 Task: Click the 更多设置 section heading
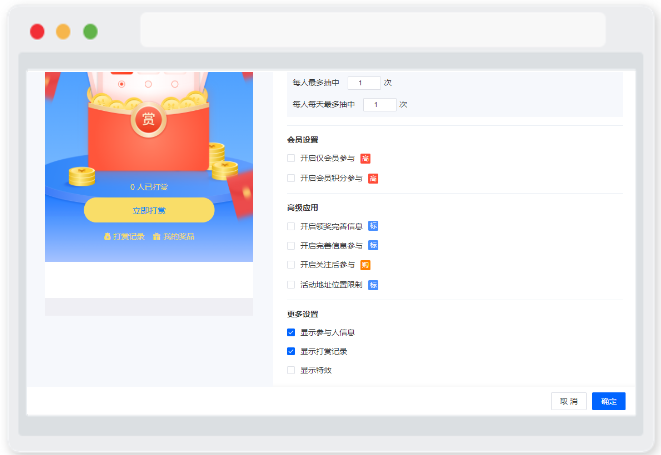pyautogui.click(x=303, y=314)
